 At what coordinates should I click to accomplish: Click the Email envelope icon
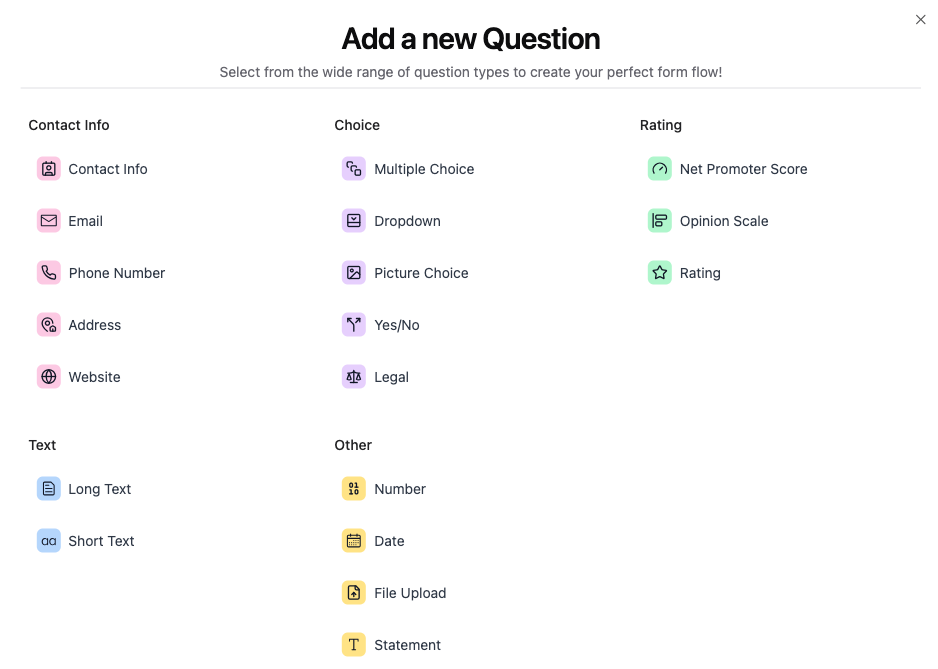pos(48,221)
